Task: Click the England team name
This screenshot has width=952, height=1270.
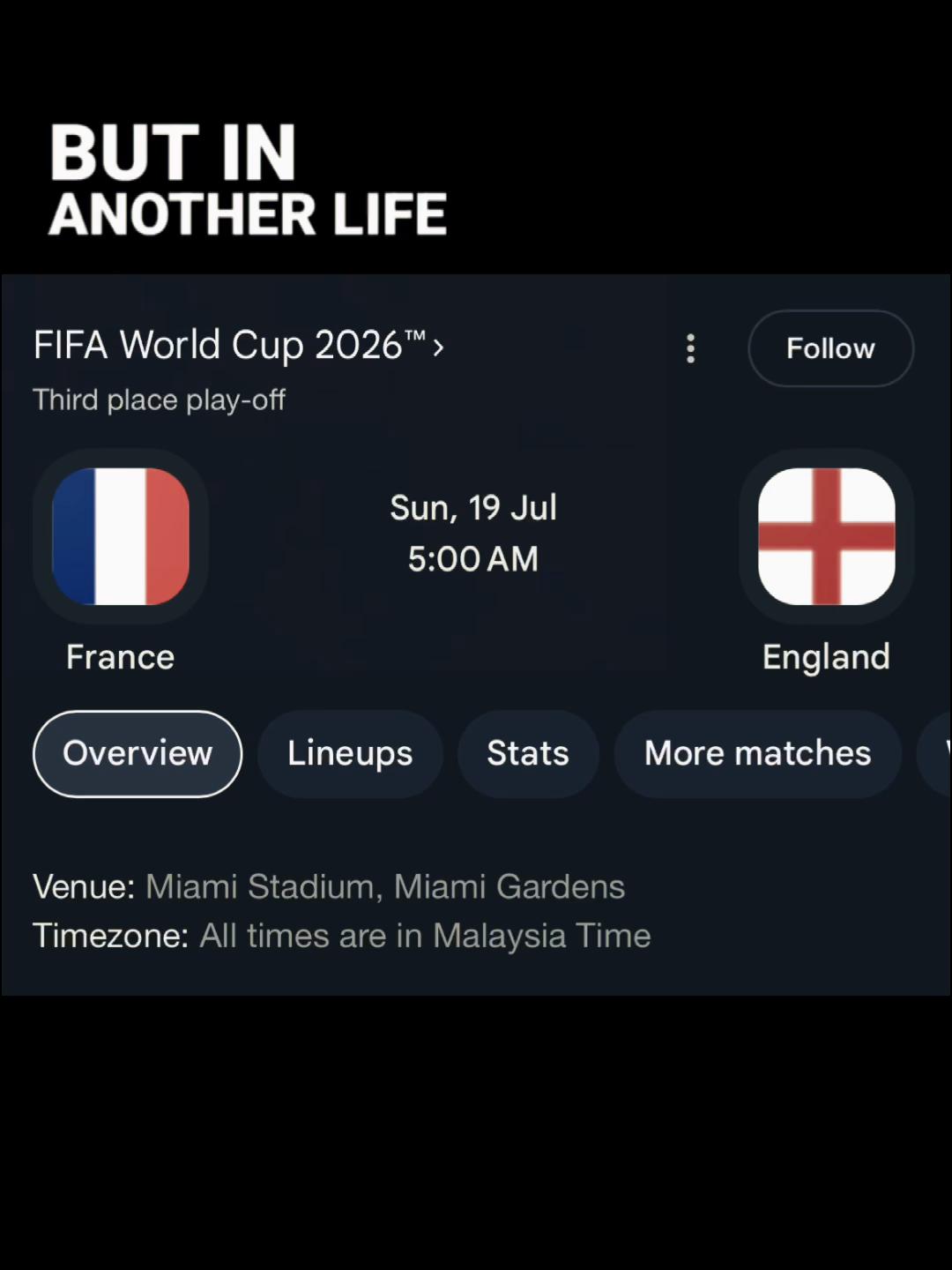Action: click(826, 658)
